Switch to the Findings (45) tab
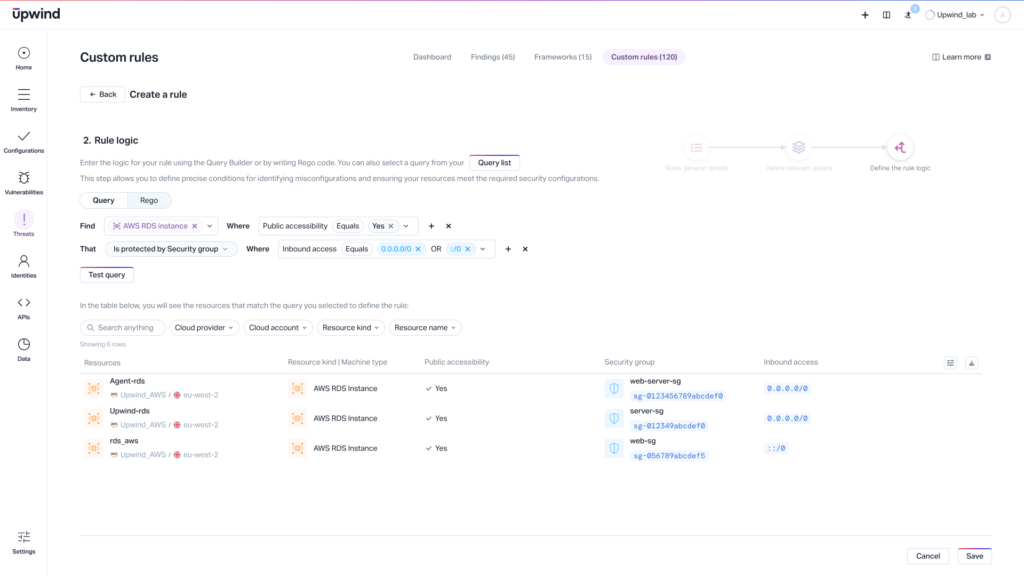Screen dimensions: 1024x577 [x=492, y=57]
